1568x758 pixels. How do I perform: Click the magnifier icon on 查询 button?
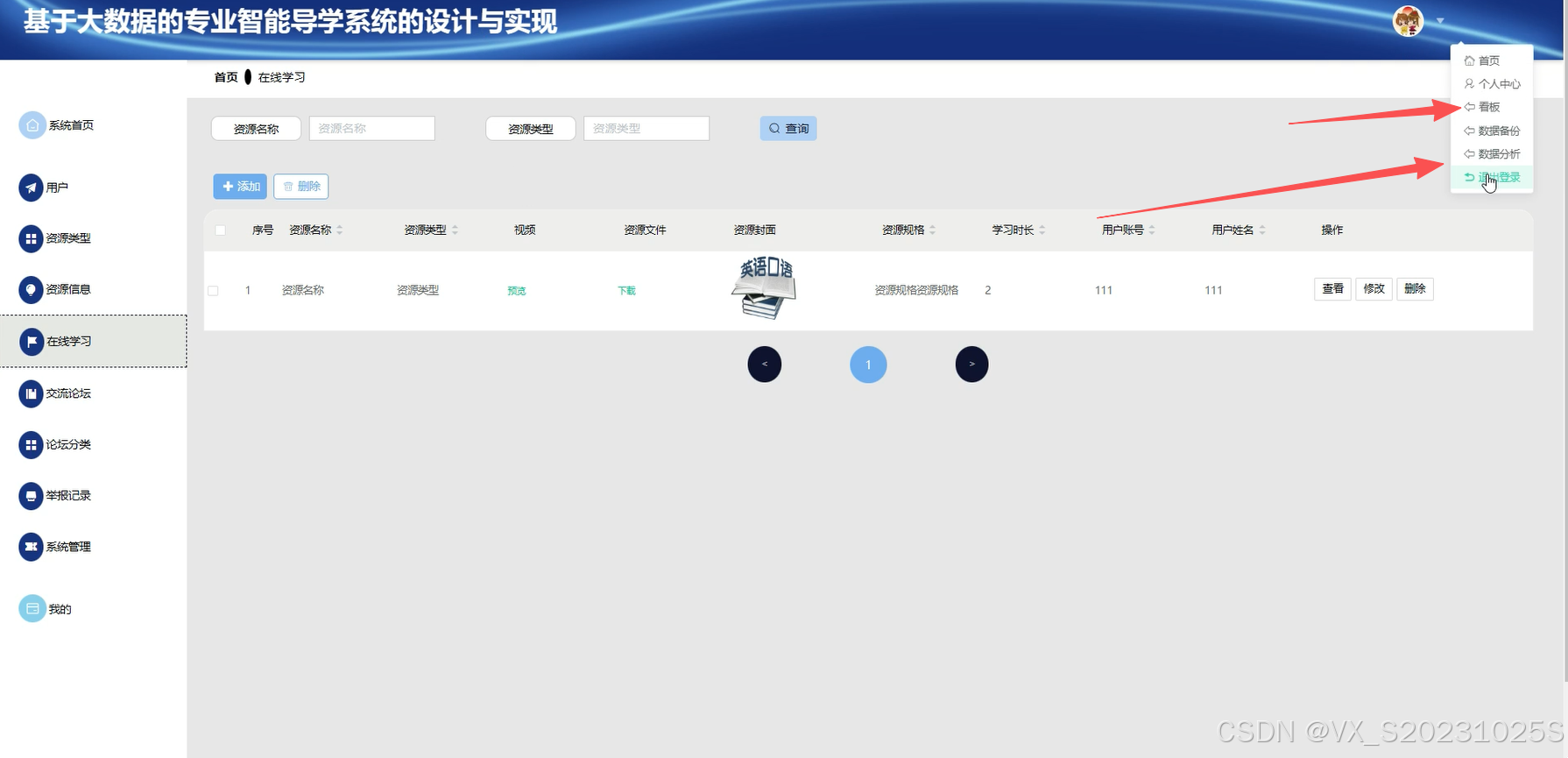774,129
